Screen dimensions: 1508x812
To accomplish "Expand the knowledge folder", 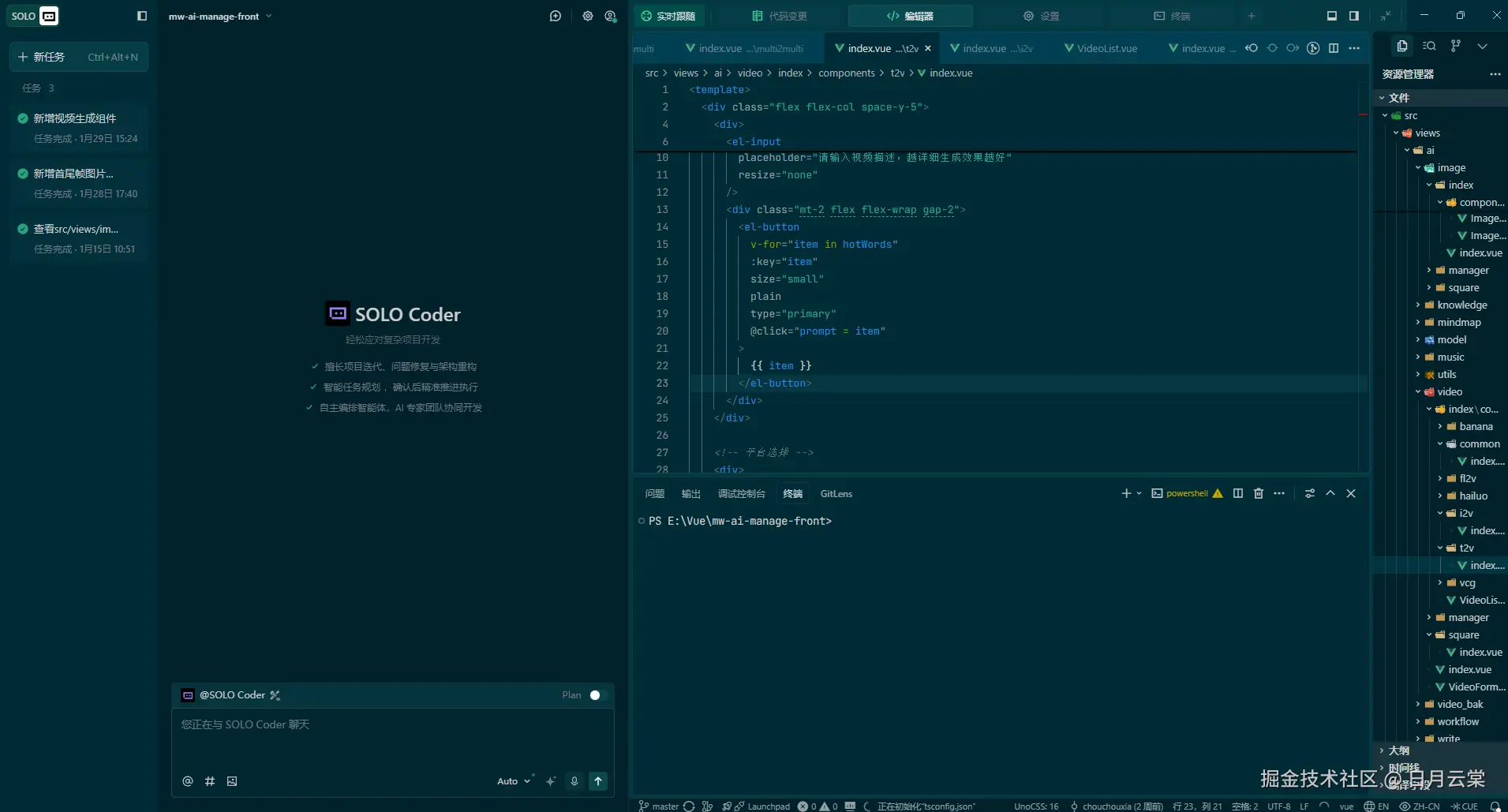I will pos(1461,305).
